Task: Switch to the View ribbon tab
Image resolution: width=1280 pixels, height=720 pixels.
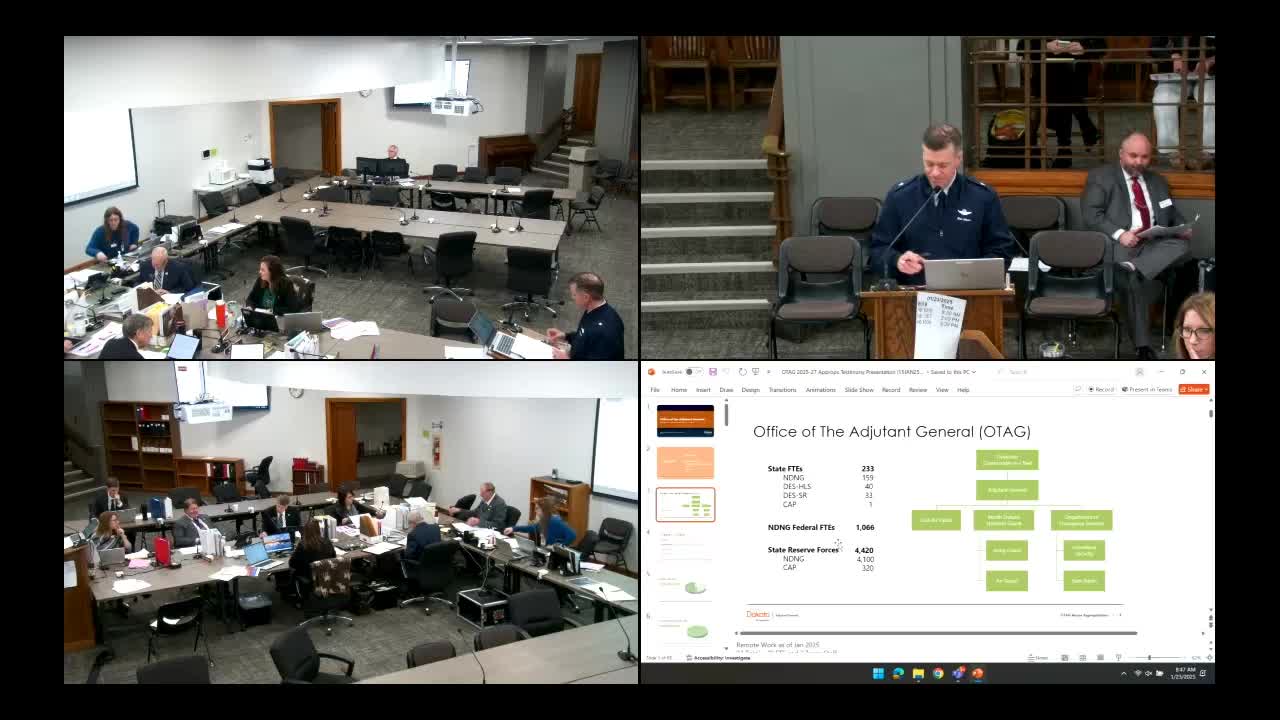Action: pos(942,390)
